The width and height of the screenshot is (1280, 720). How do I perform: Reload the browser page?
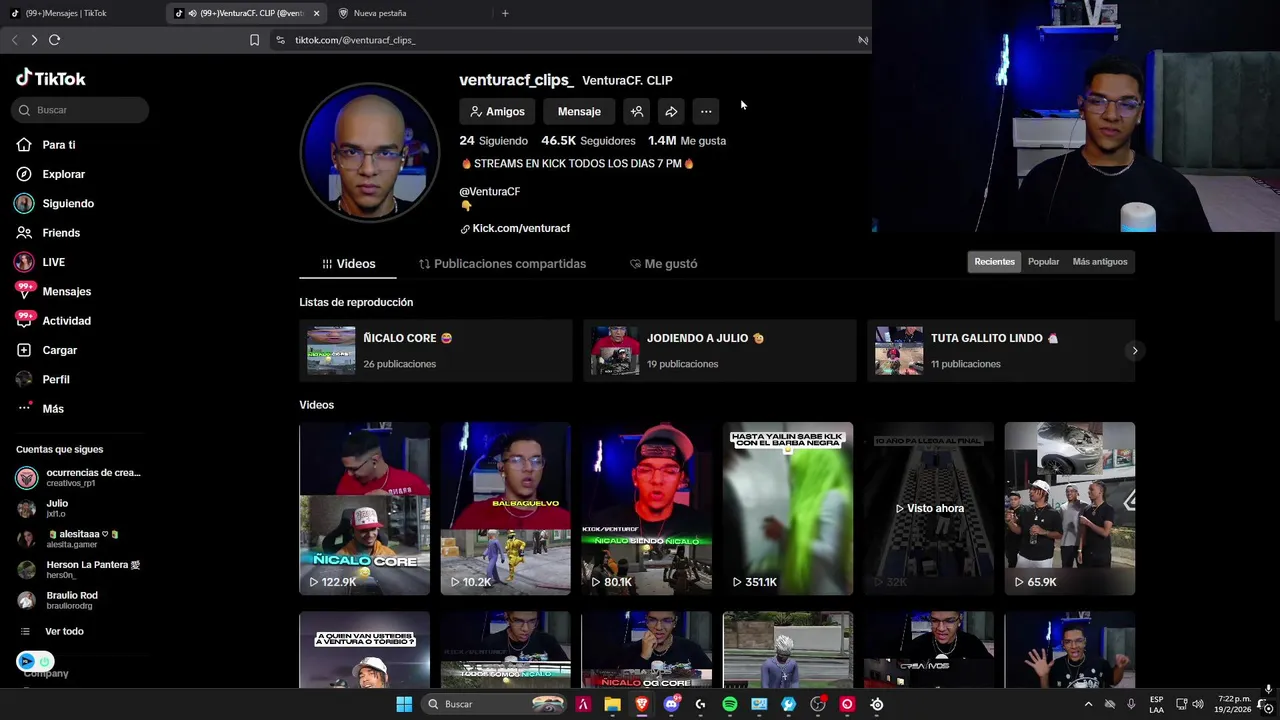pyautogui.click(x=54, y=40)
